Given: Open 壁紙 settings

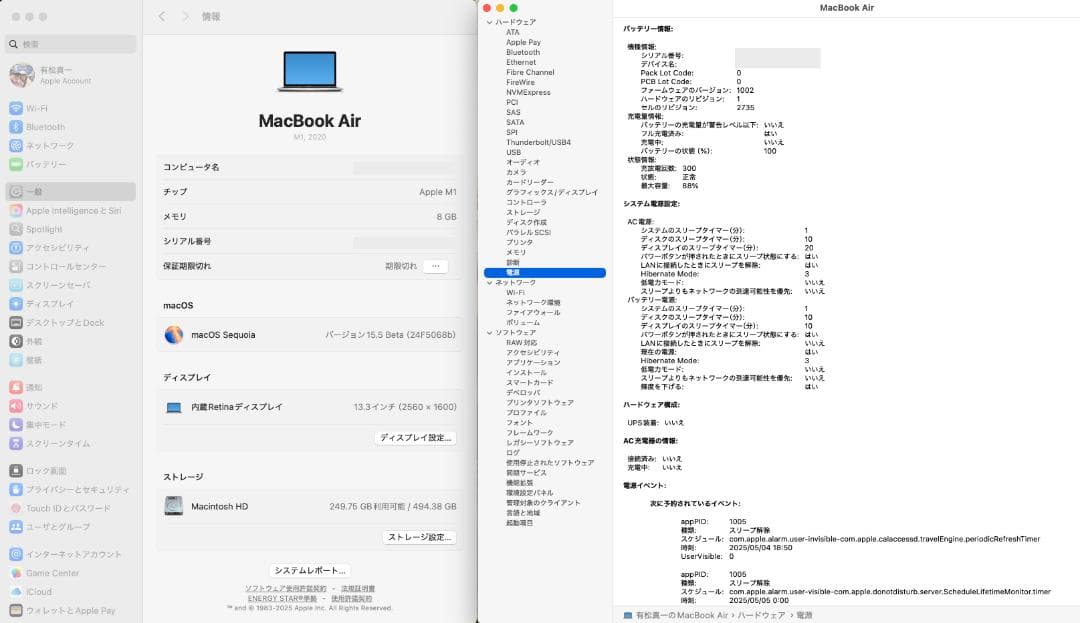Looking at the screenshot, I should (70, 359).
